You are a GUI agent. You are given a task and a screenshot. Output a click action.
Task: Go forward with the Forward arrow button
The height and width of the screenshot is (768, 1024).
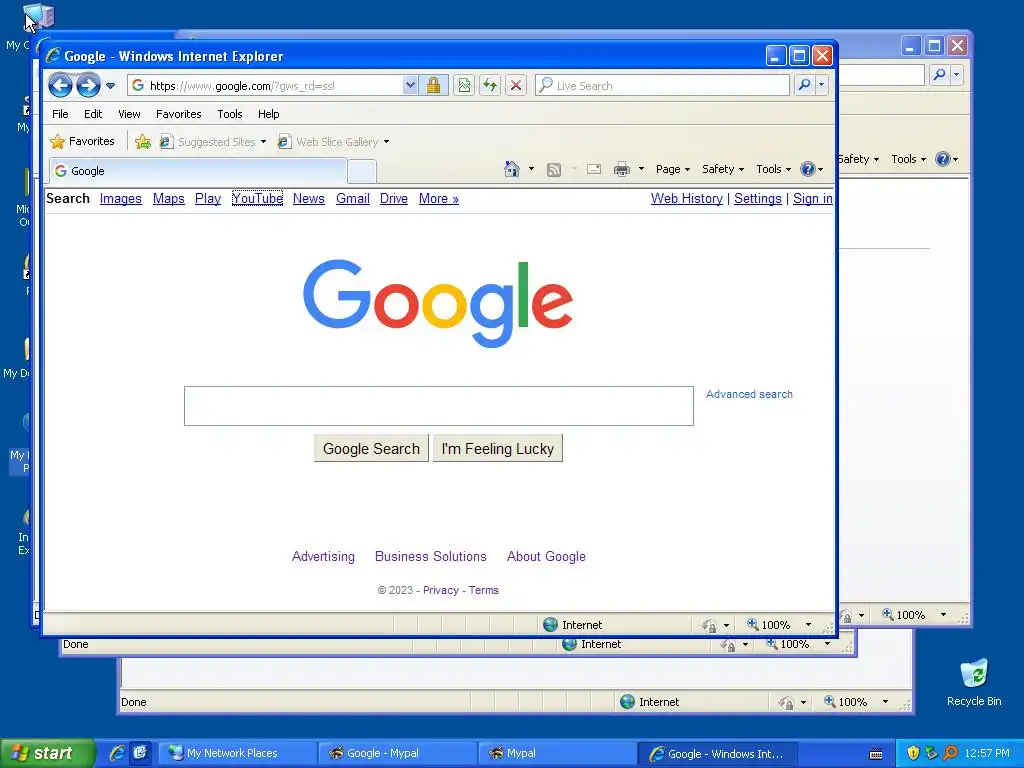tap(88, 86)
